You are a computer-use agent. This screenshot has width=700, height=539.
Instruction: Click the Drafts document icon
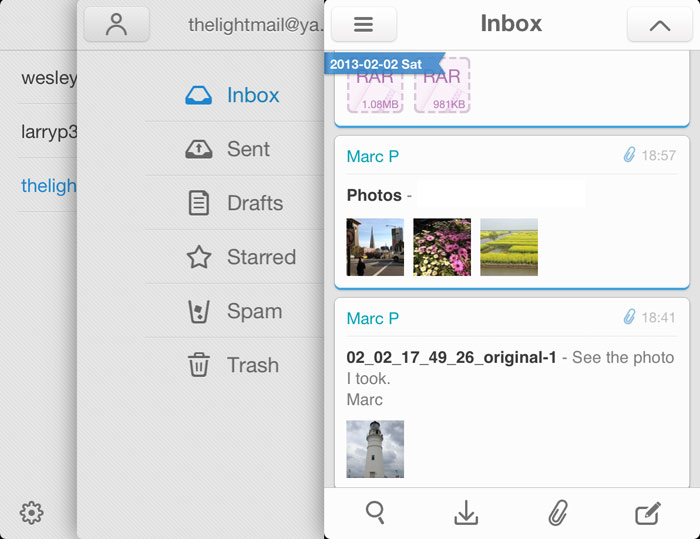coord(199,203)
